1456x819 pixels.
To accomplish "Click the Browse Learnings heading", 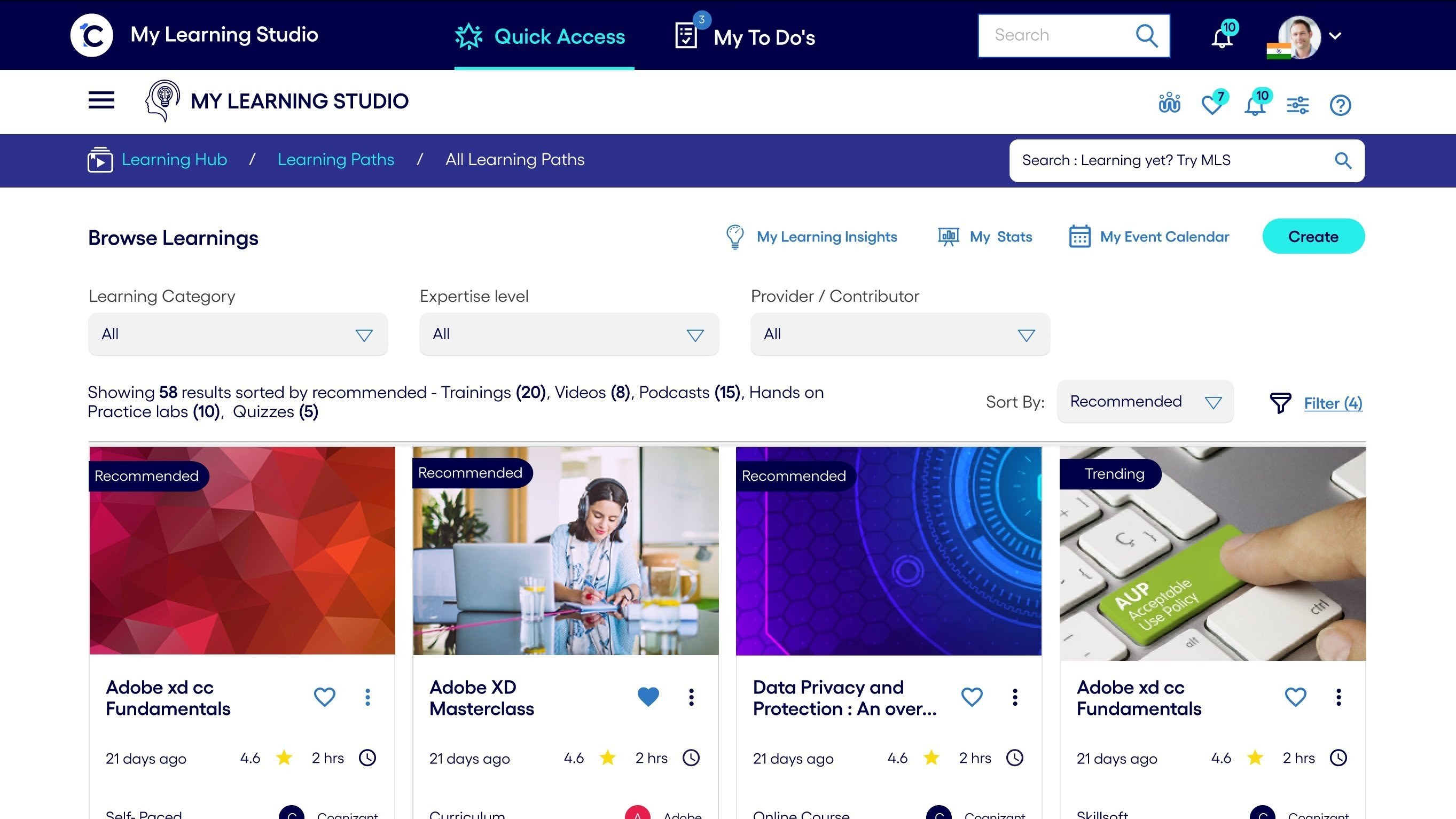I will click(x=173, y=238).
